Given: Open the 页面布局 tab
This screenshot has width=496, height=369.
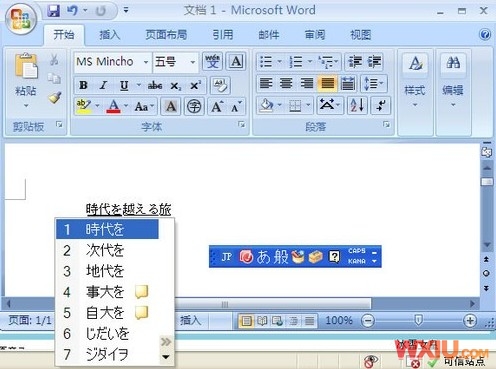Looking at the screenshot, I should pos(166,35).
